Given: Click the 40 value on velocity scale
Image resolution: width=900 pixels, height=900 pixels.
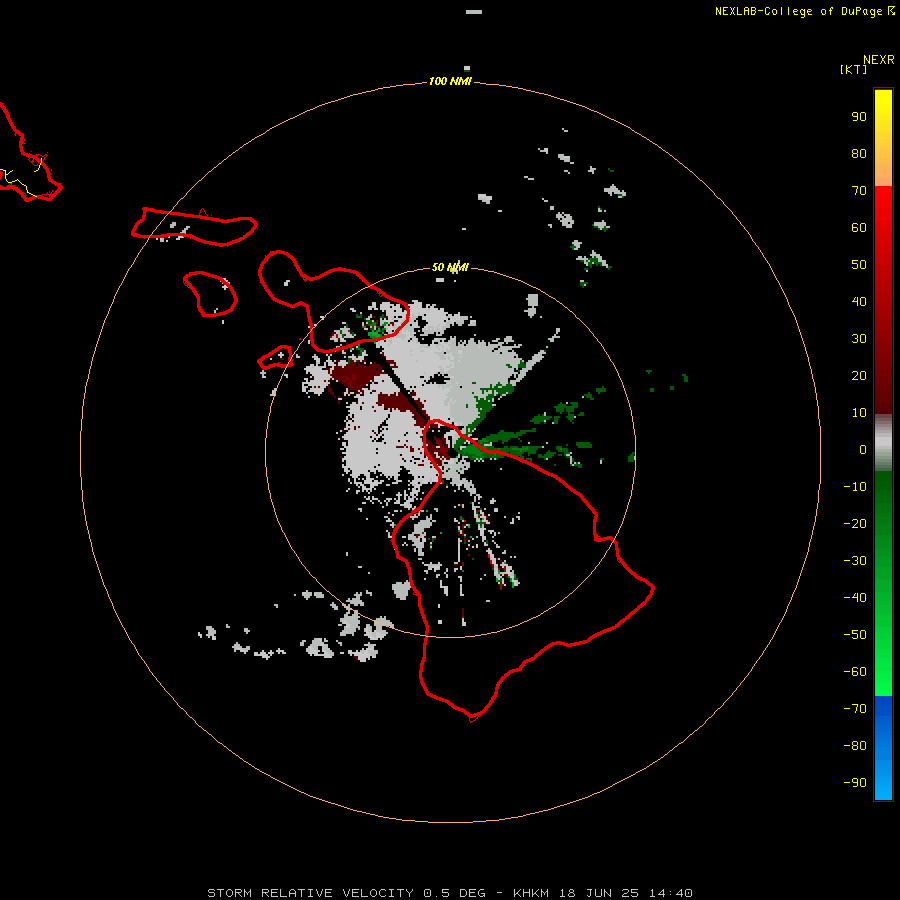Looking at the screenshot, I should point(859,301).
